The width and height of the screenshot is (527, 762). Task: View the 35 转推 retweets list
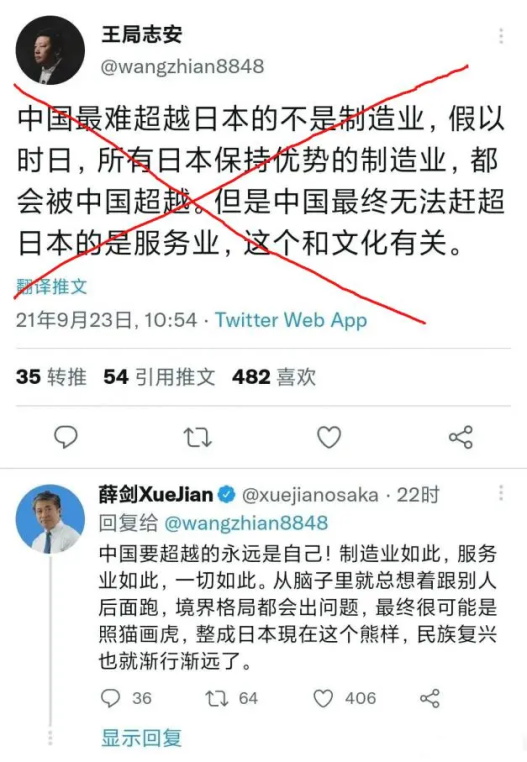click(x=51, y=377)
